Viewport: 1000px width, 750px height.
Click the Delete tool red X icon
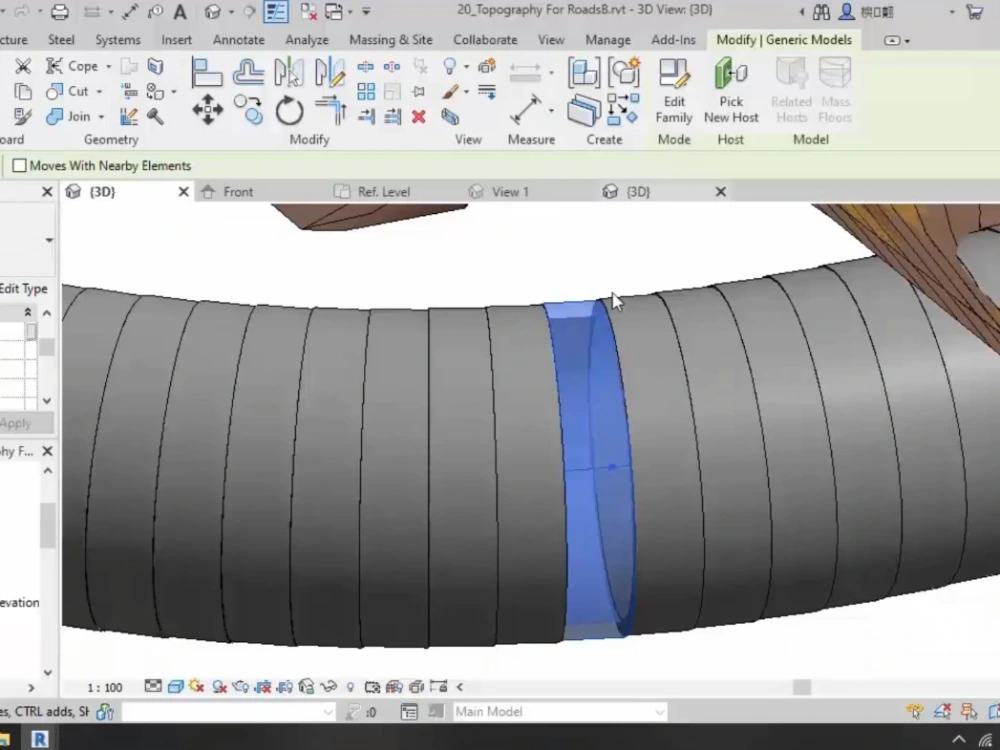coord(419,115)
